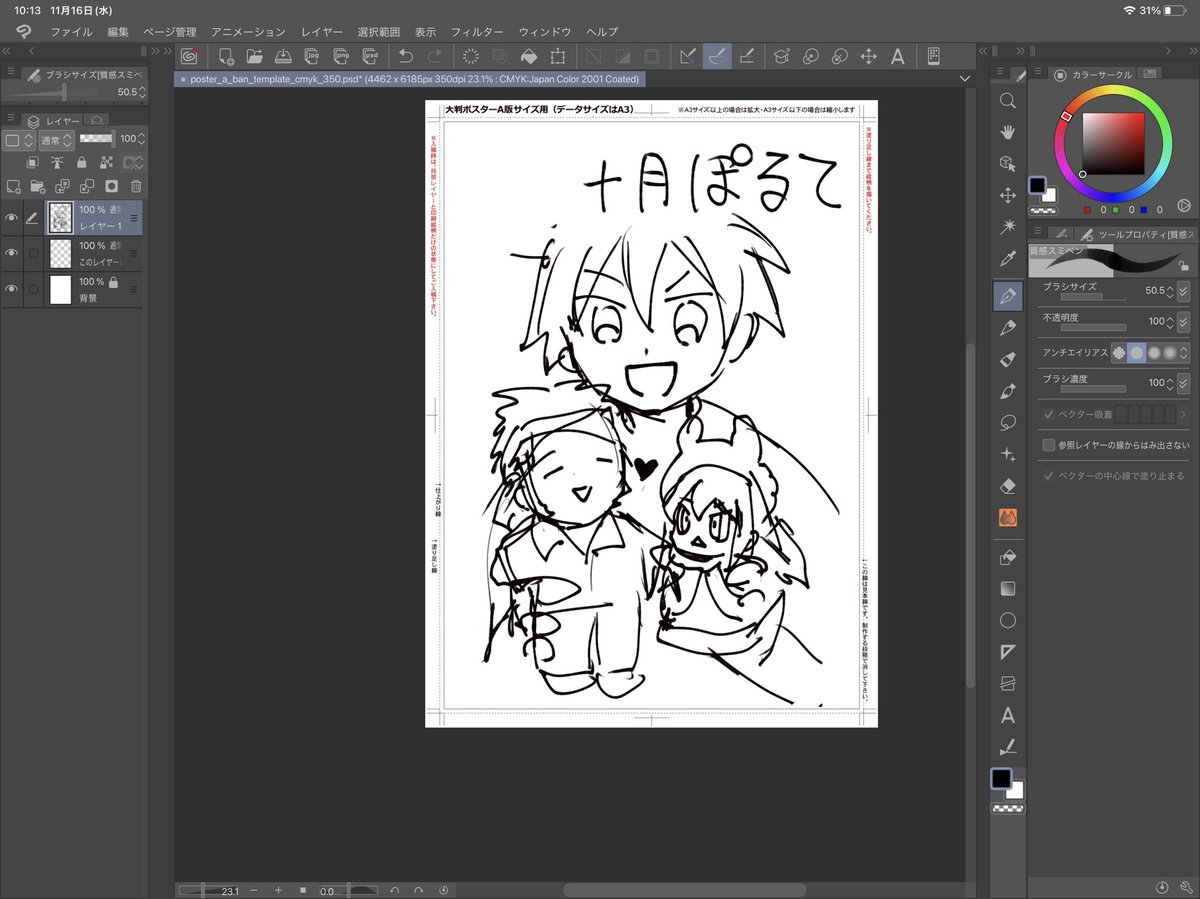This screenshot has width=1200, height=899.
Task: Select the Auto select magic wand tool
Action: point(1008,228)
